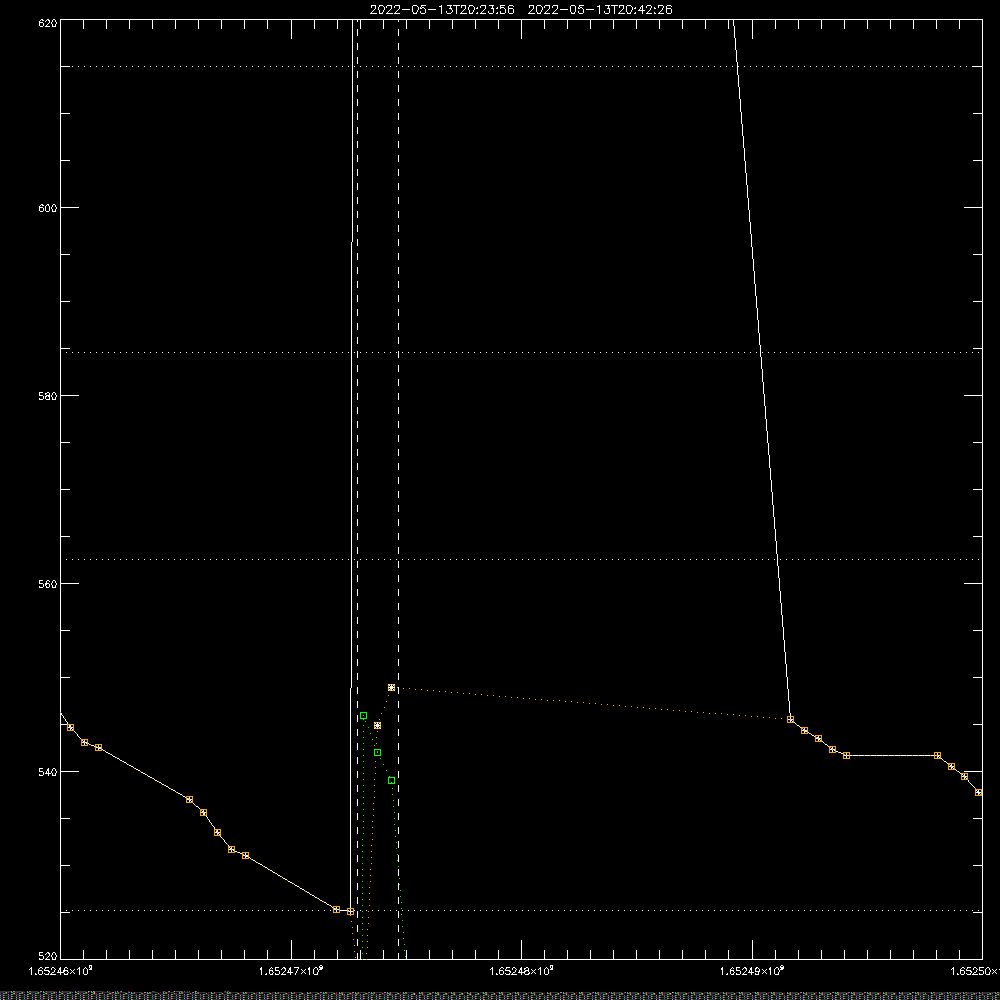Click the x-axis label 1.65248×10⁹

[x=522, y=971]
